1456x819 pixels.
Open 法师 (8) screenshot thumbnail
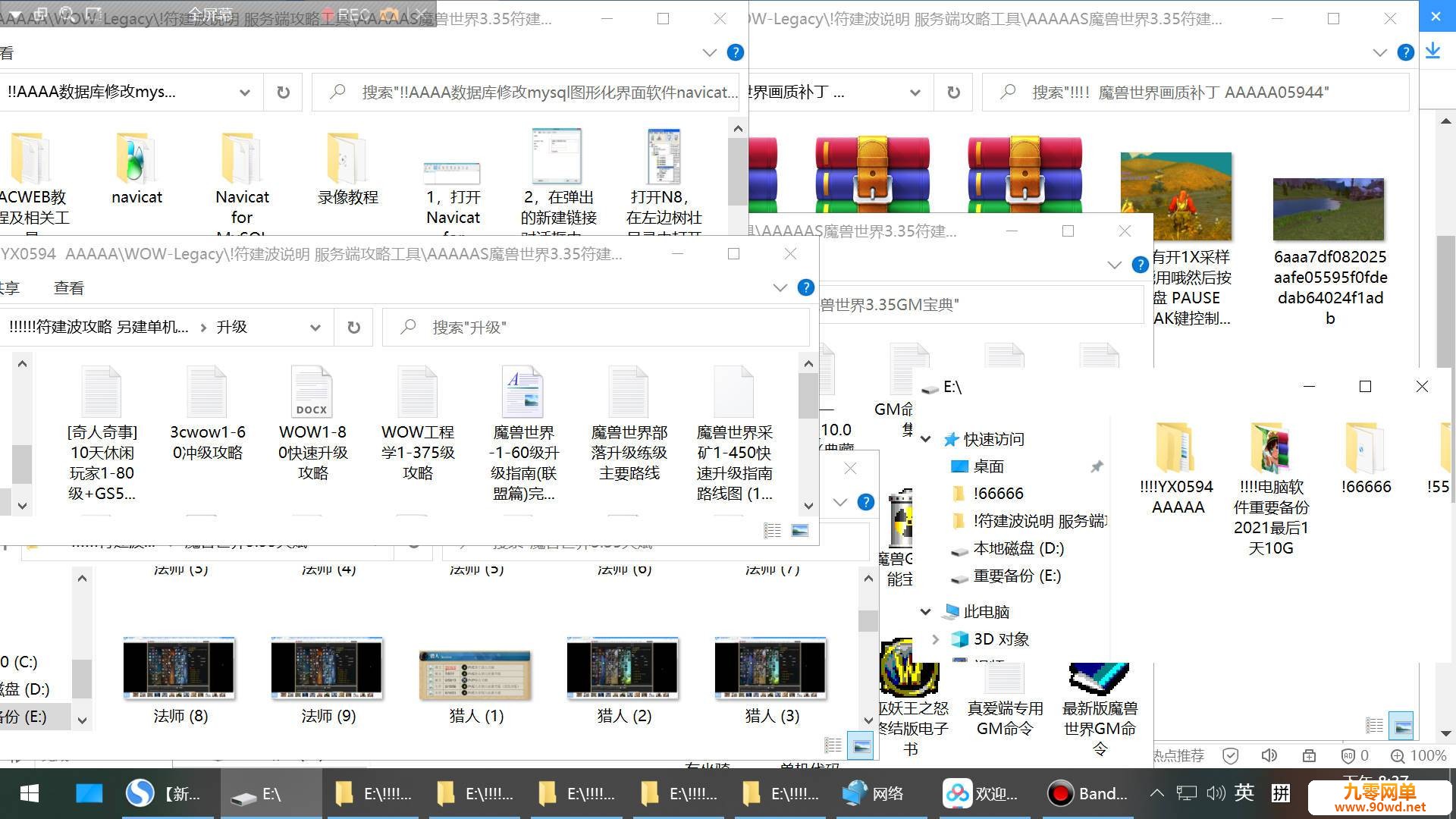click(x=179, y=669)
